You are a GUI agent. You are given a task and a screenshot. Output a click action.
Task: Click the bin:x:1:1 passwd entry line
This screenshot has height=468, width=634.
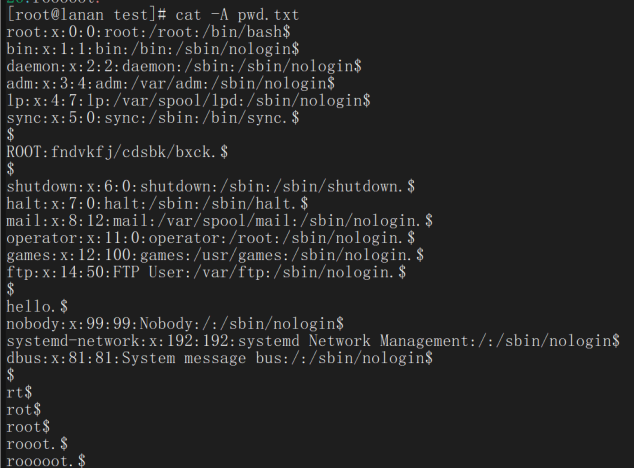(153, 49)
